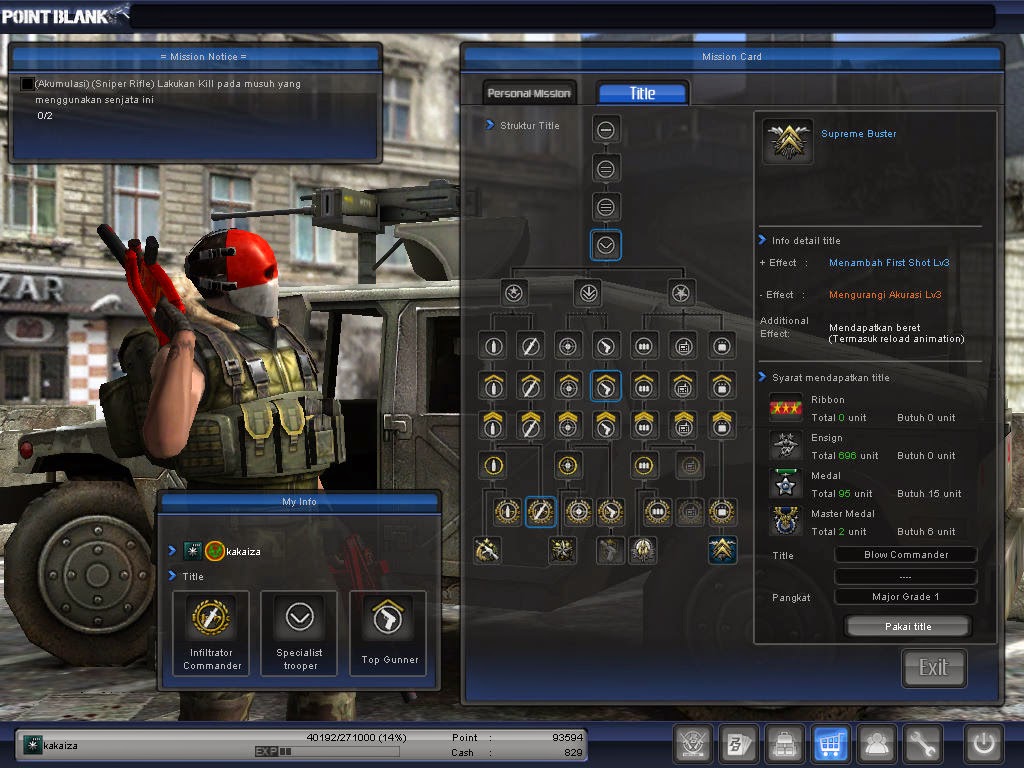Open the Community friends icon

pyautogui.click(x=877, y=744)
